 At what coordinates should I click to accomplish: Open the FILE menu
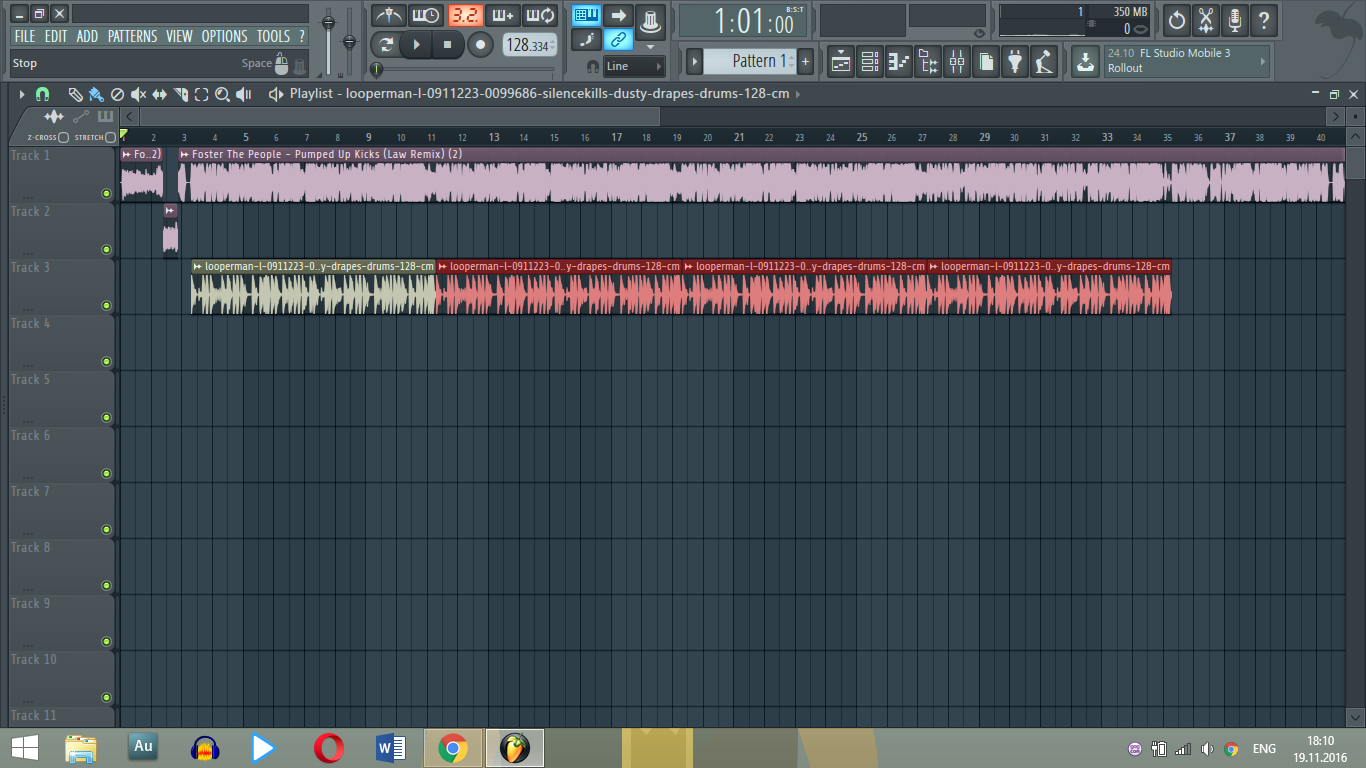tap(25, 36)
